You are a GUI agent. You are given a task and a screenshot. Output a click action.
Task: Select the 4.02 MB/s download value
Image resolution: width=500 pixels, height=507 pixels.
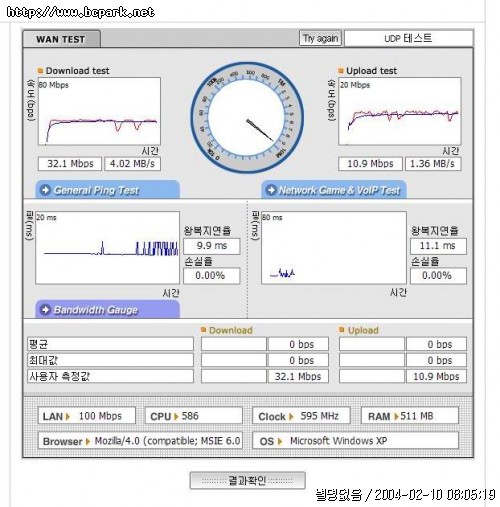pos(133,164)
